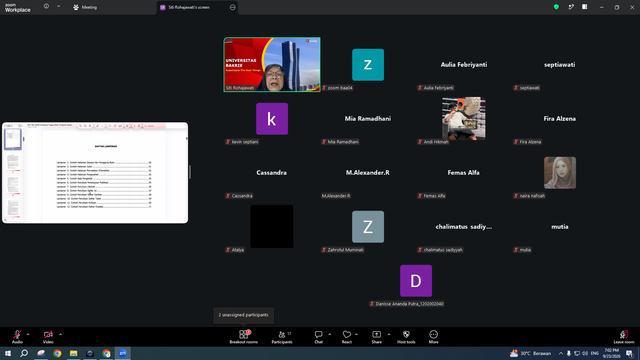The width and height of the screenshot is (640, 360).
Task: Click Aulia Febriyanti participant name
Action: (464, 64)
